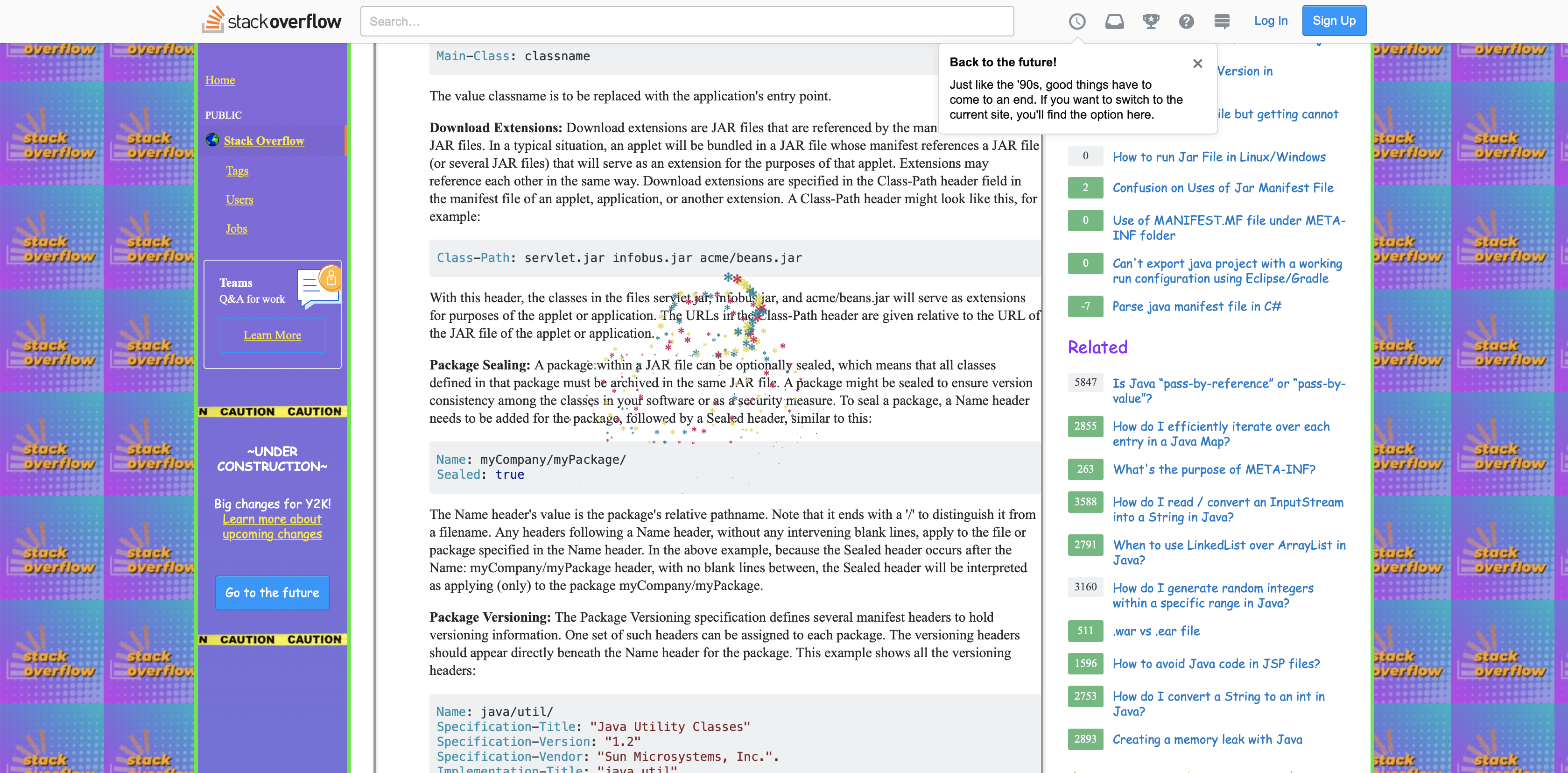Open Jobs from the sidebar
Image resolution: width=1568 pixels, height=773 pixels.
(x=236, y=228)
